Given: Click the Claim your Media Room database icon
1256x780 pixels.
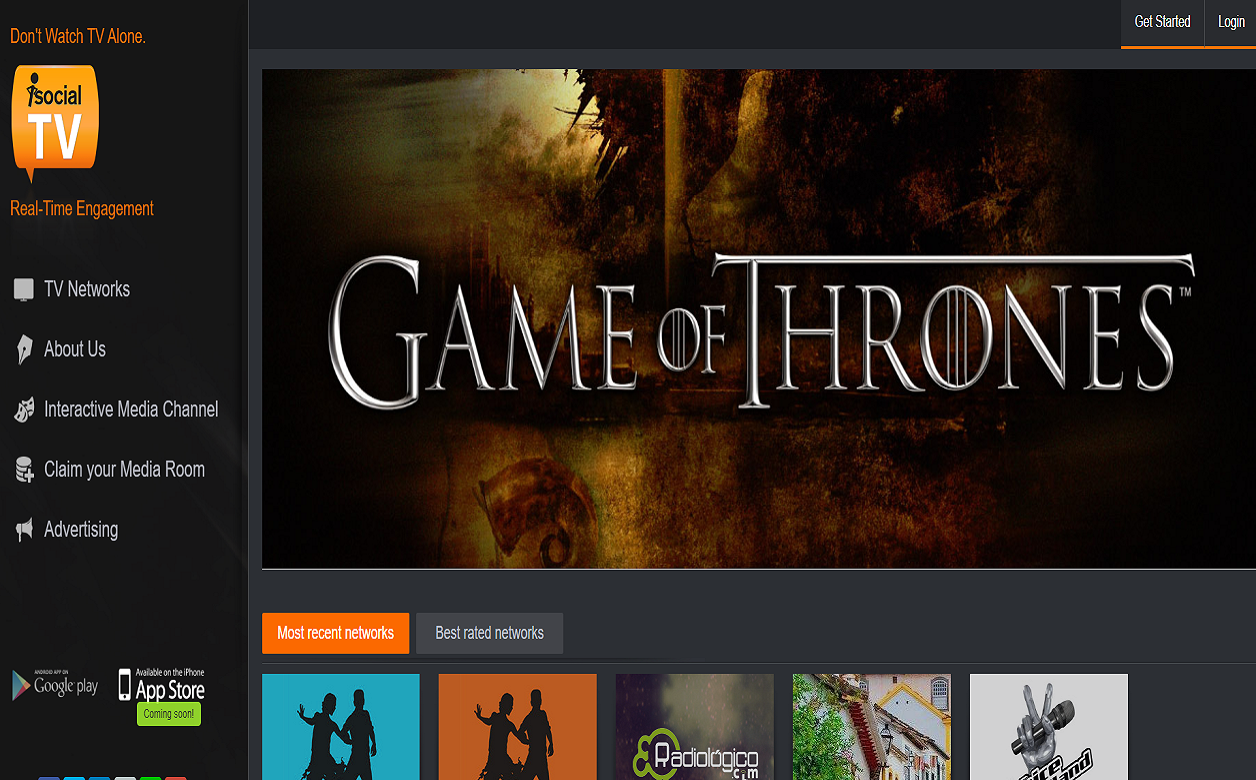Looking at the screenshot, I should (x=24, y=470).
